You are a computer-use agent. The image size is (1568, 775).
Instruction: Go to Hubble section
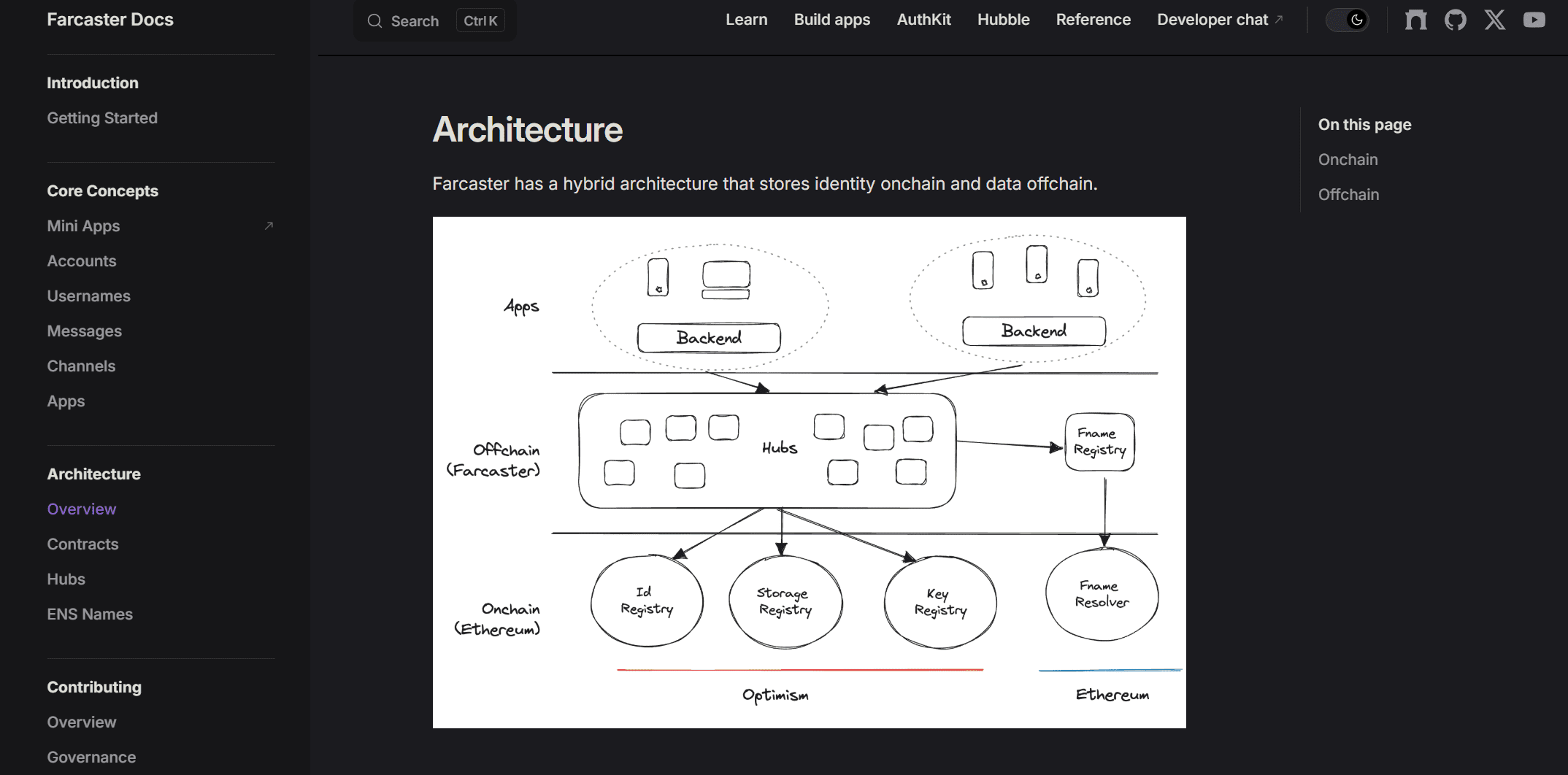pos(1003,20)
